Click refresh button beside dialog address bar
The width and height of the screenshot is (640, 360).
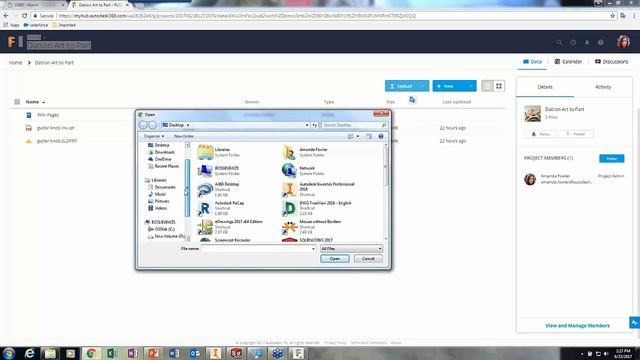pos(315,125)
